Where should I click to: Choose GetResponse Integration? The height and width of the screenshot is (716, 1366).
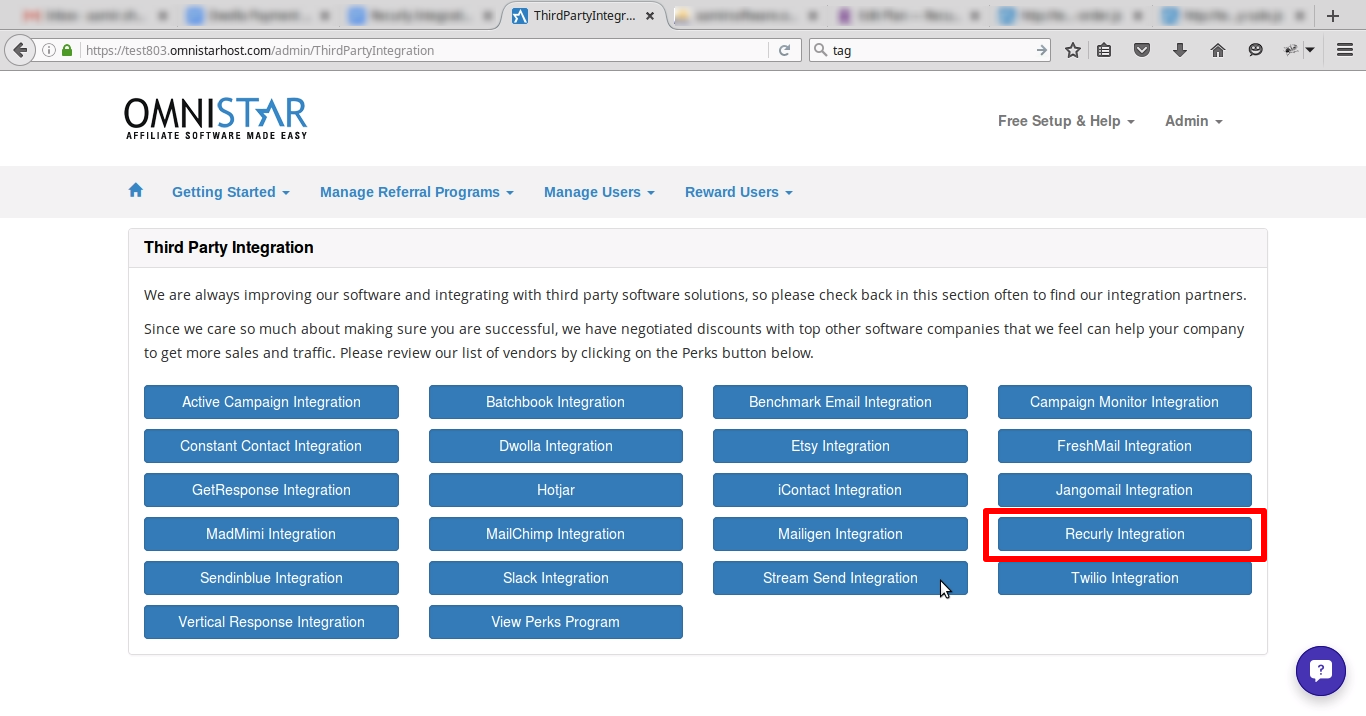click(x=271, y=490)
